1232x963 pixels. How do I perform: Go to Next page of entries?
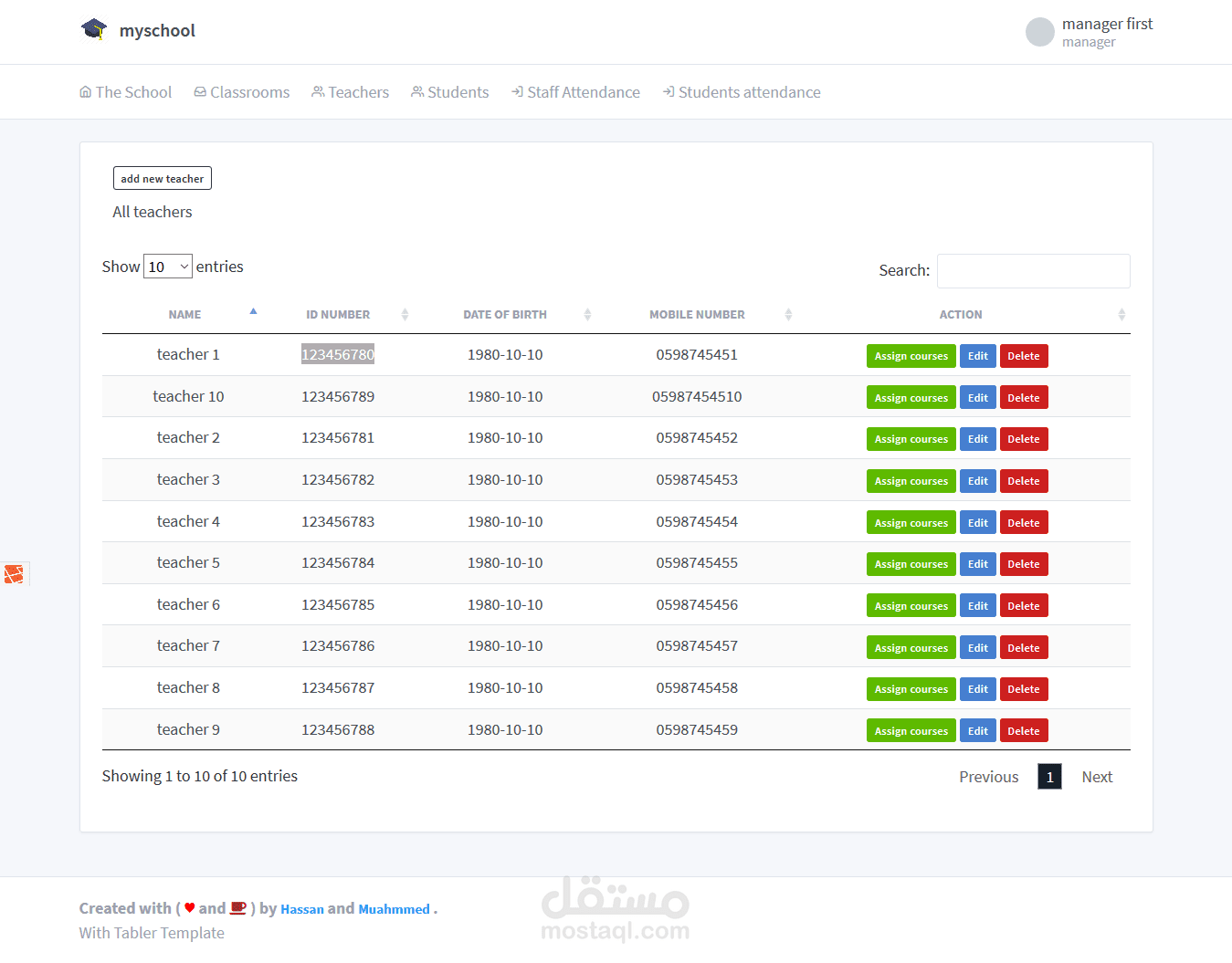pyautogui.click(x=1097, y=777)
